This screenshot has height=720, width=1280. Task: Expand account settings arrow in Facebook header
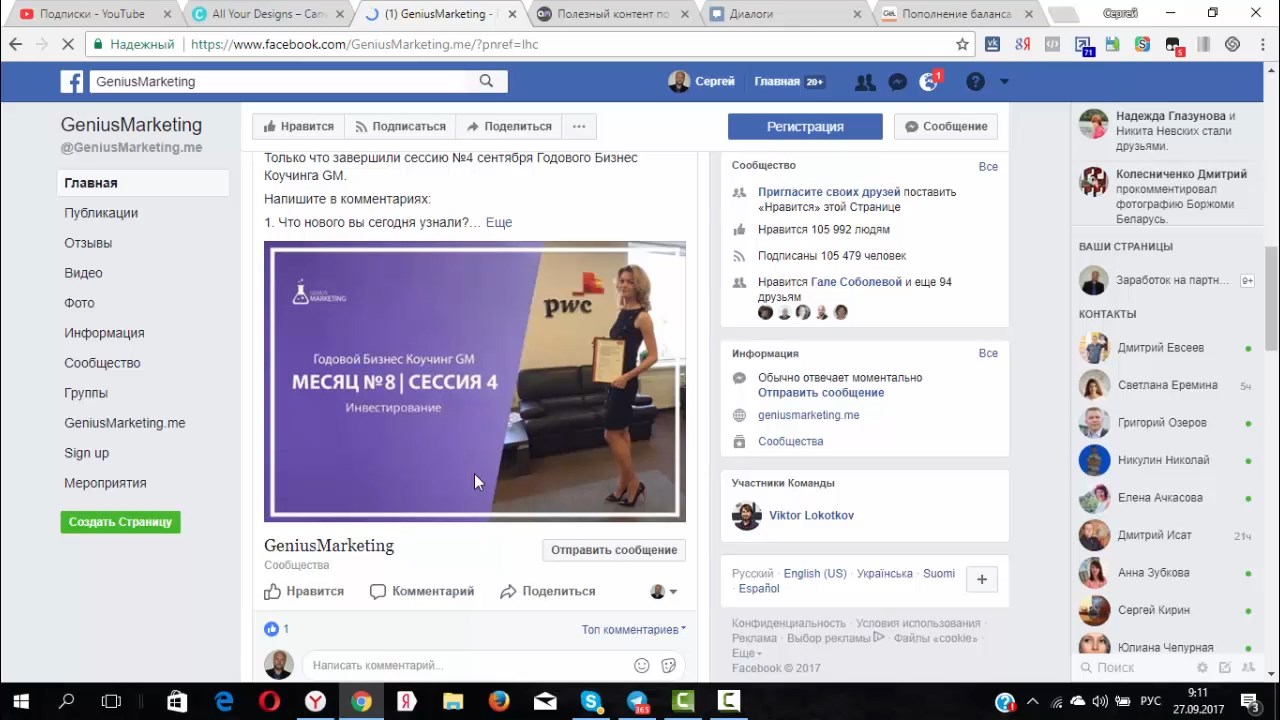[x=1004, y=82]
